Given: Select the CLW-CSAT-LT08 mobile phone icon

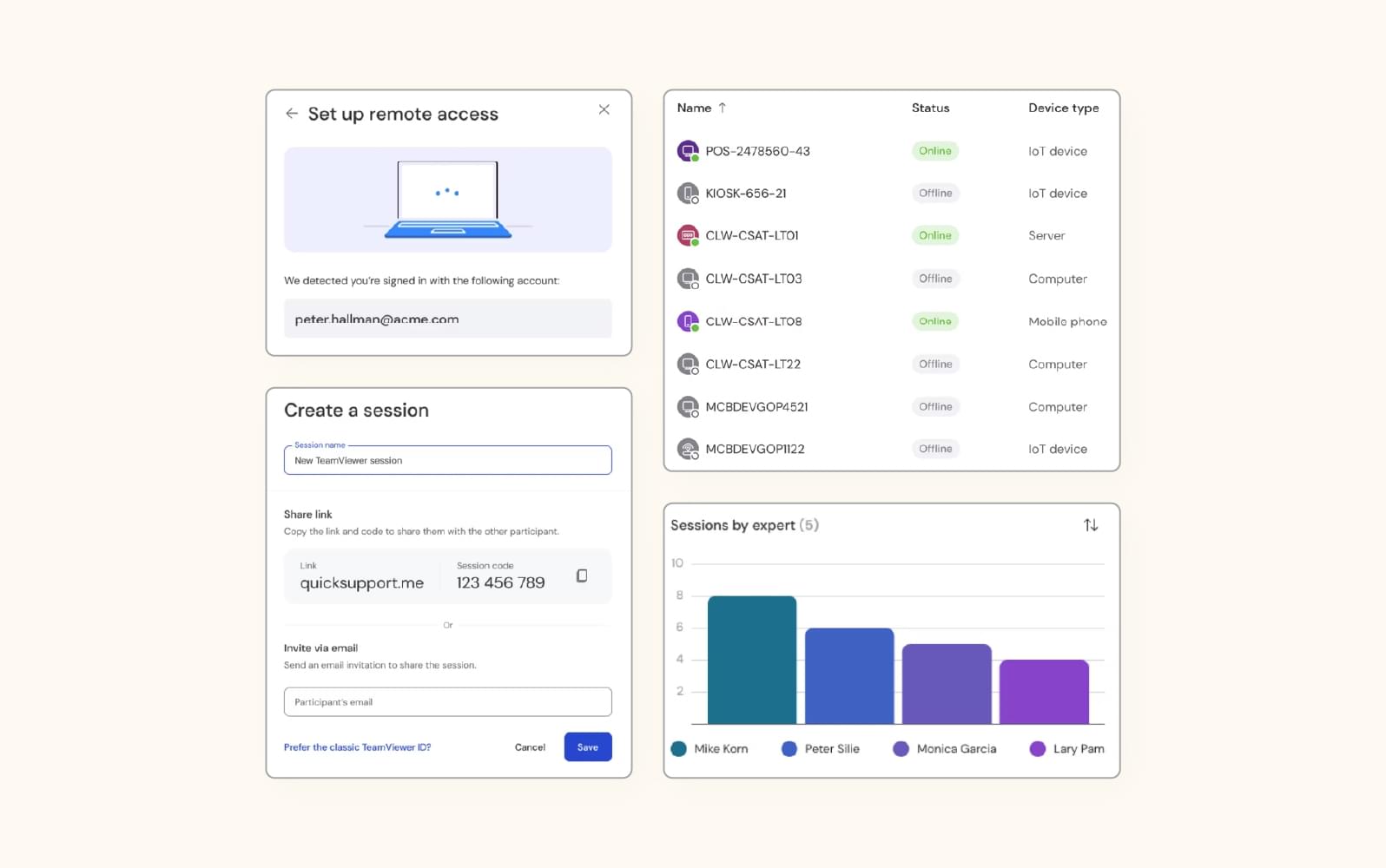Looking at the screenshot, I should (x=688, y=321).
